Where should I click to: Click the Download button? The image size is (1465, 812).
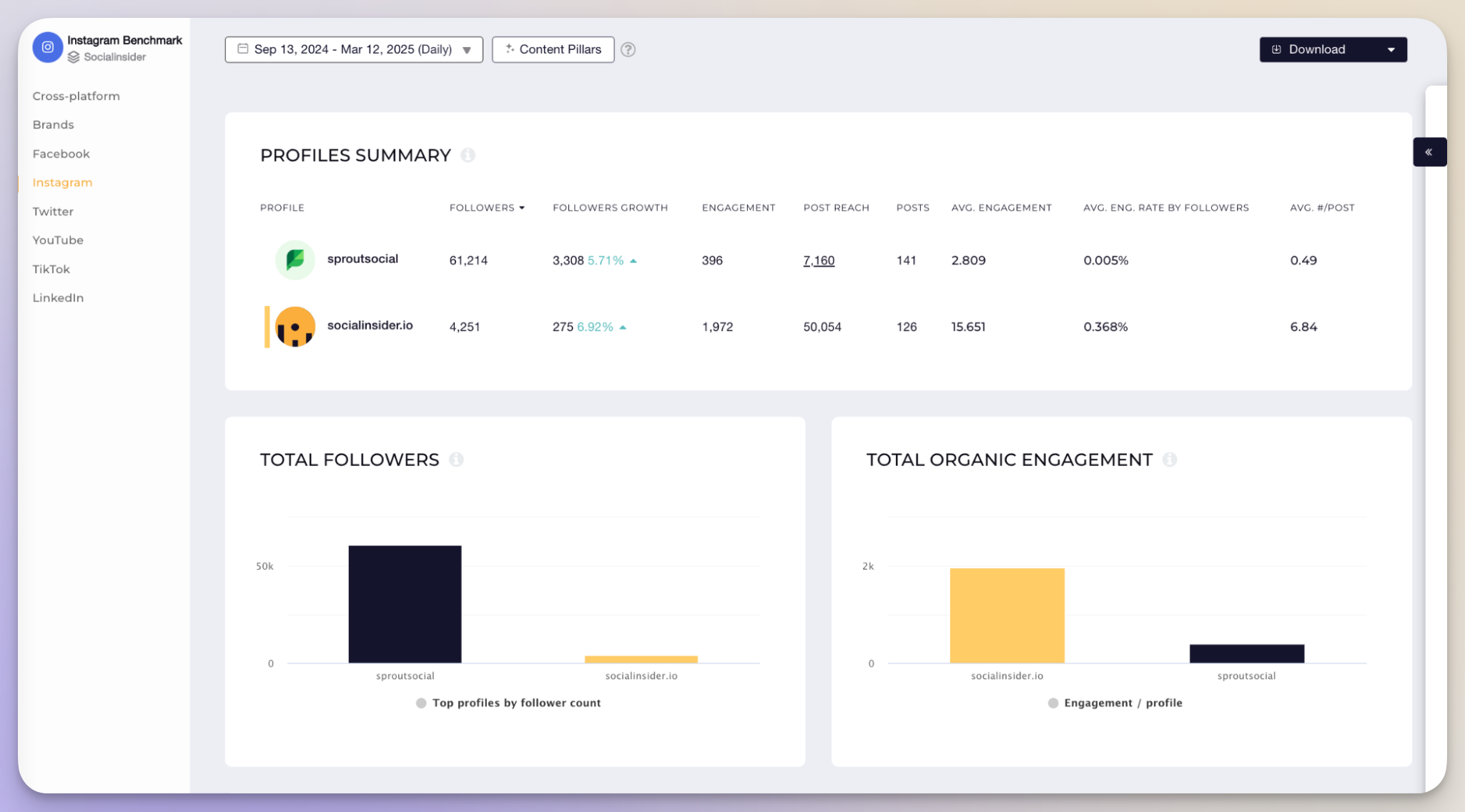tap(1333, 49)
